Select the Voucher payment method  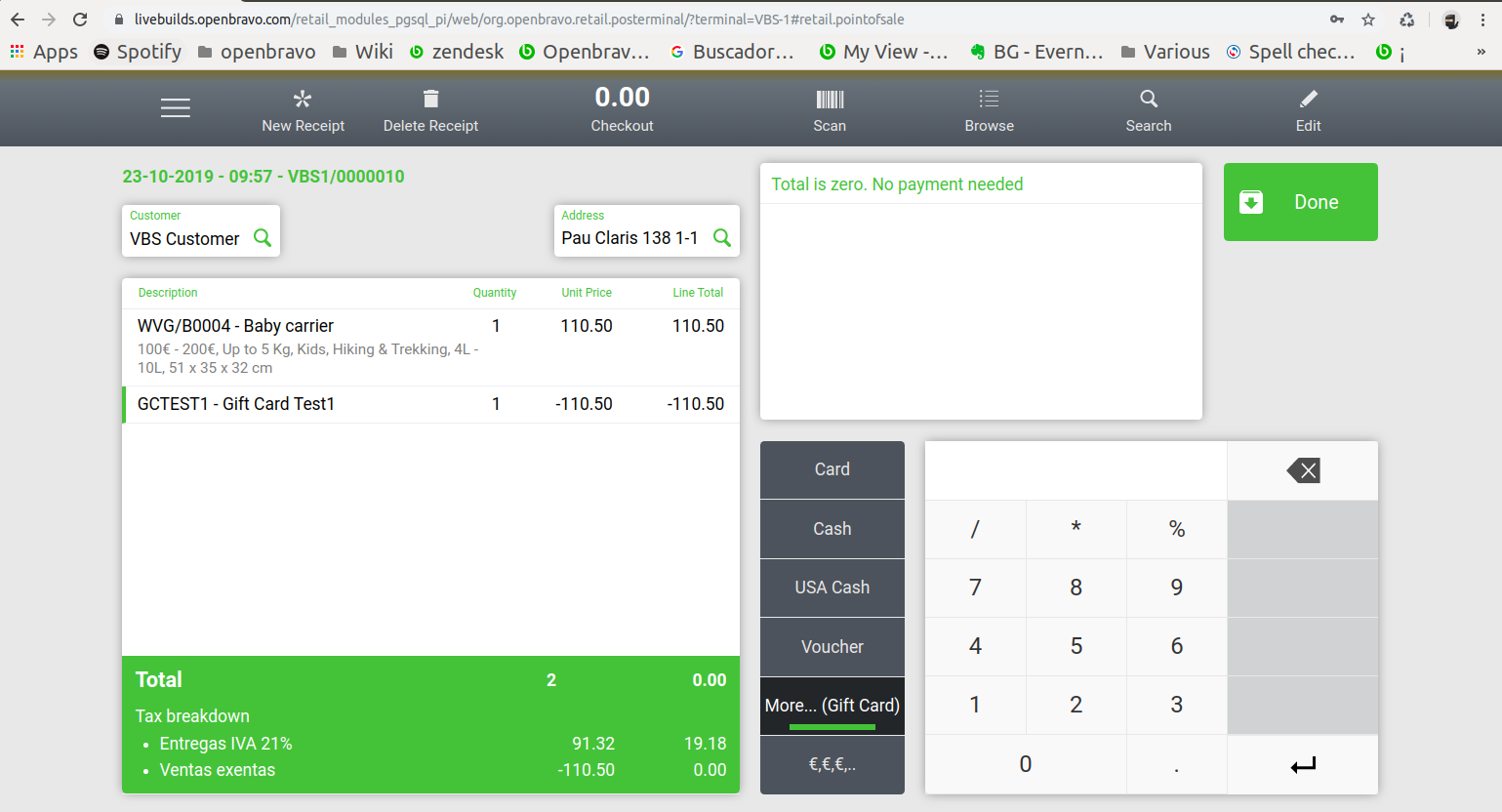coord(832,647)
